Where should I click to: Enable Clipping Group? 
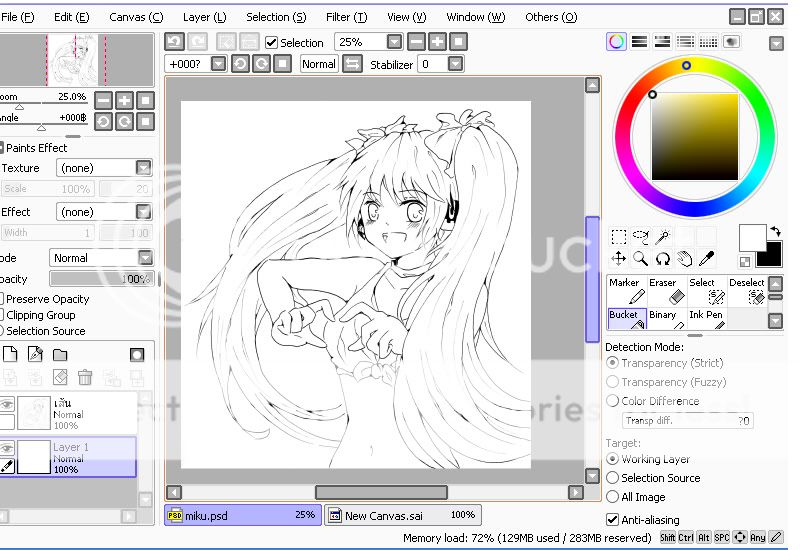pos(2,315)
